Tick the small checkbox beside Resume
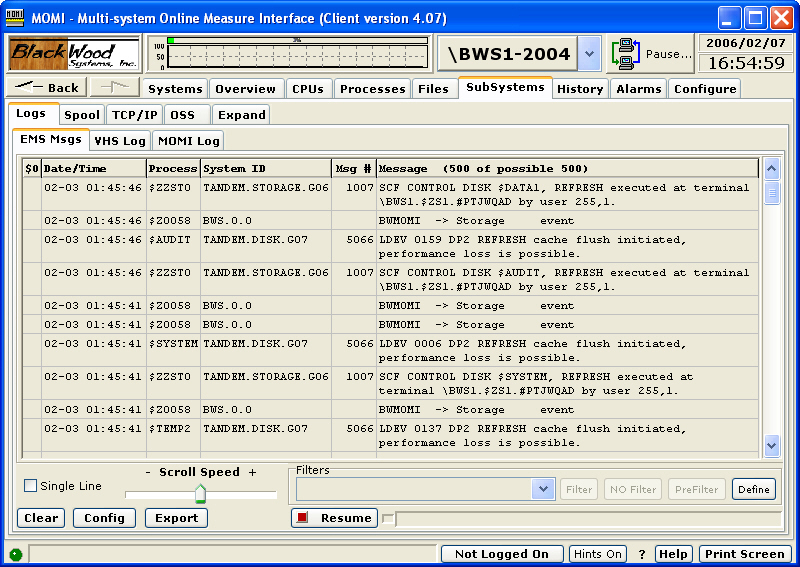Viewport: 800px width, 567px height. pos(389,518)
